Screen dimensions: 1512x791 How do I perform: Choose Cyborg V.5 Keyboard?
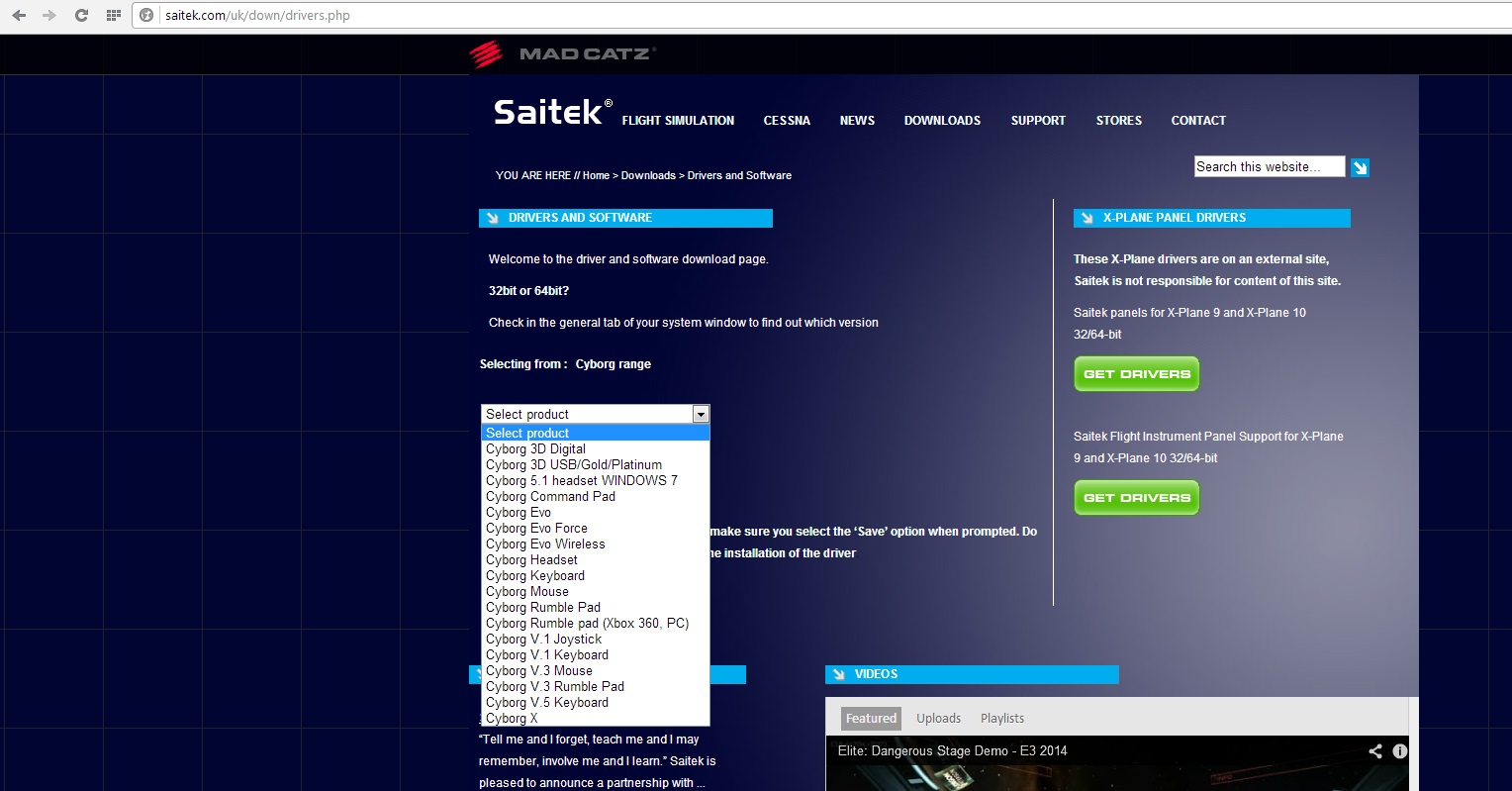[x=596, y=702]
